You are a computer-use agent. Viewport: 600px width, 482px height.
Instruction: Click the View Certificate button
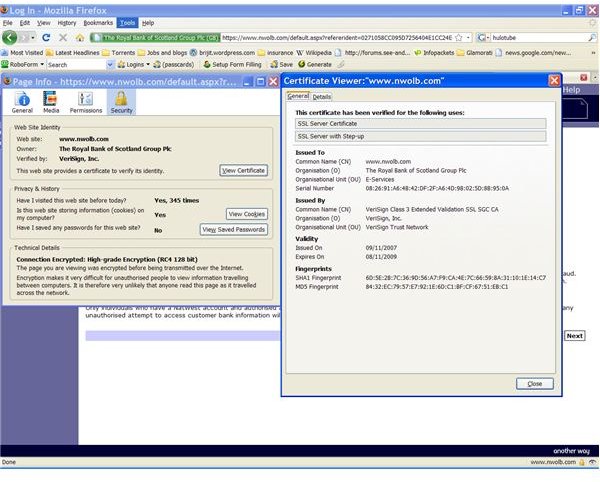243,170
